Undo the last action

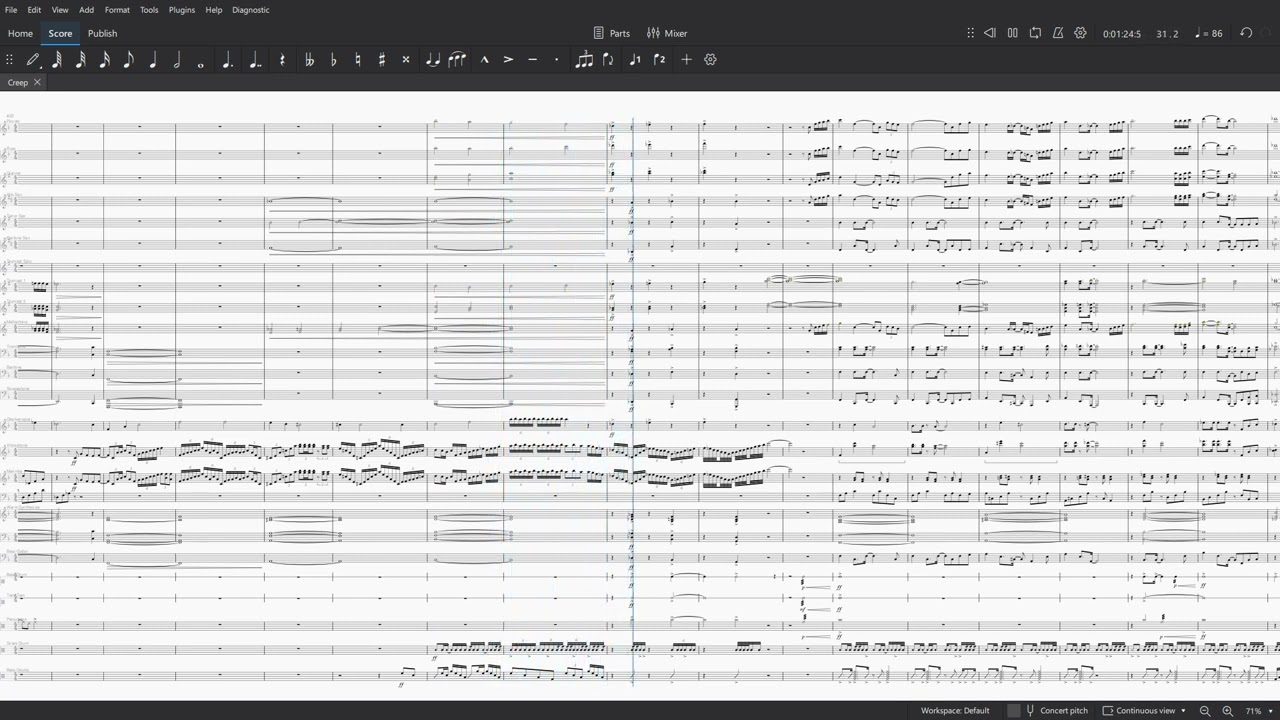tap(1246, 33)
